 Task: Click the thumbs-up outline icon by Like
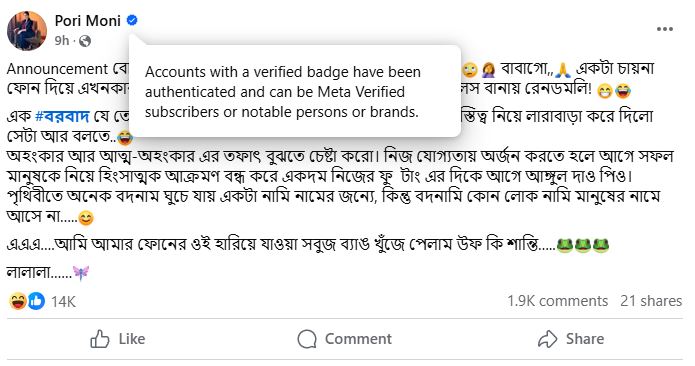pos(100,339)
